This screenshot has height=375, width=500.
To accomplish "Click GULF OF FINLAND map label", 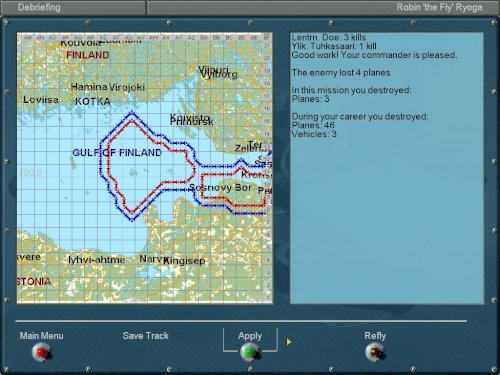I will (117, 153).
